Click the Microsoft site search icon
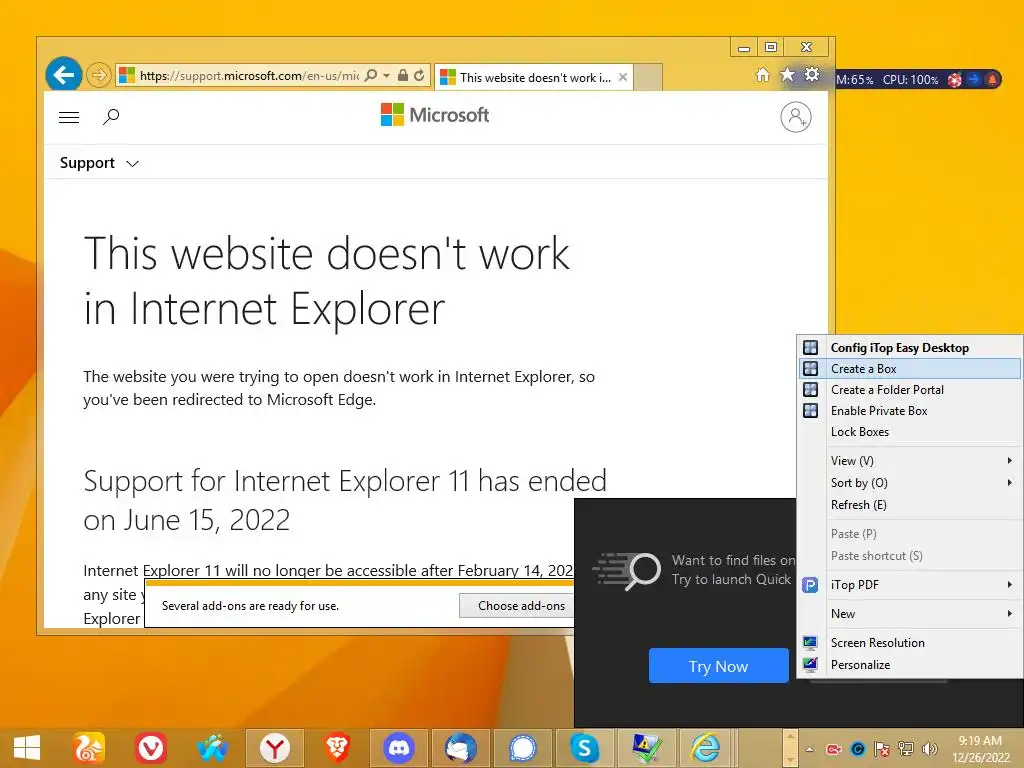Screen dimensions: 1024x768 pyautogui.click(x=112, y=117)
